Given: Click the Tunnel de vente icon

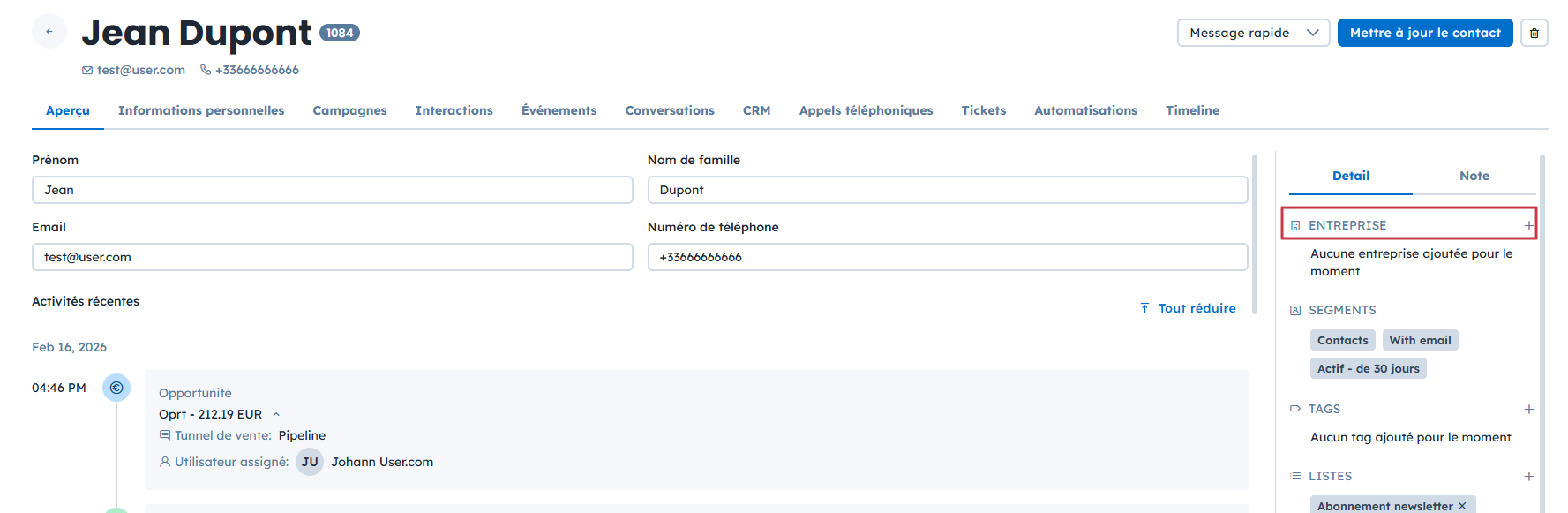Looking at the screenshot, I should [x=165, y=435].
